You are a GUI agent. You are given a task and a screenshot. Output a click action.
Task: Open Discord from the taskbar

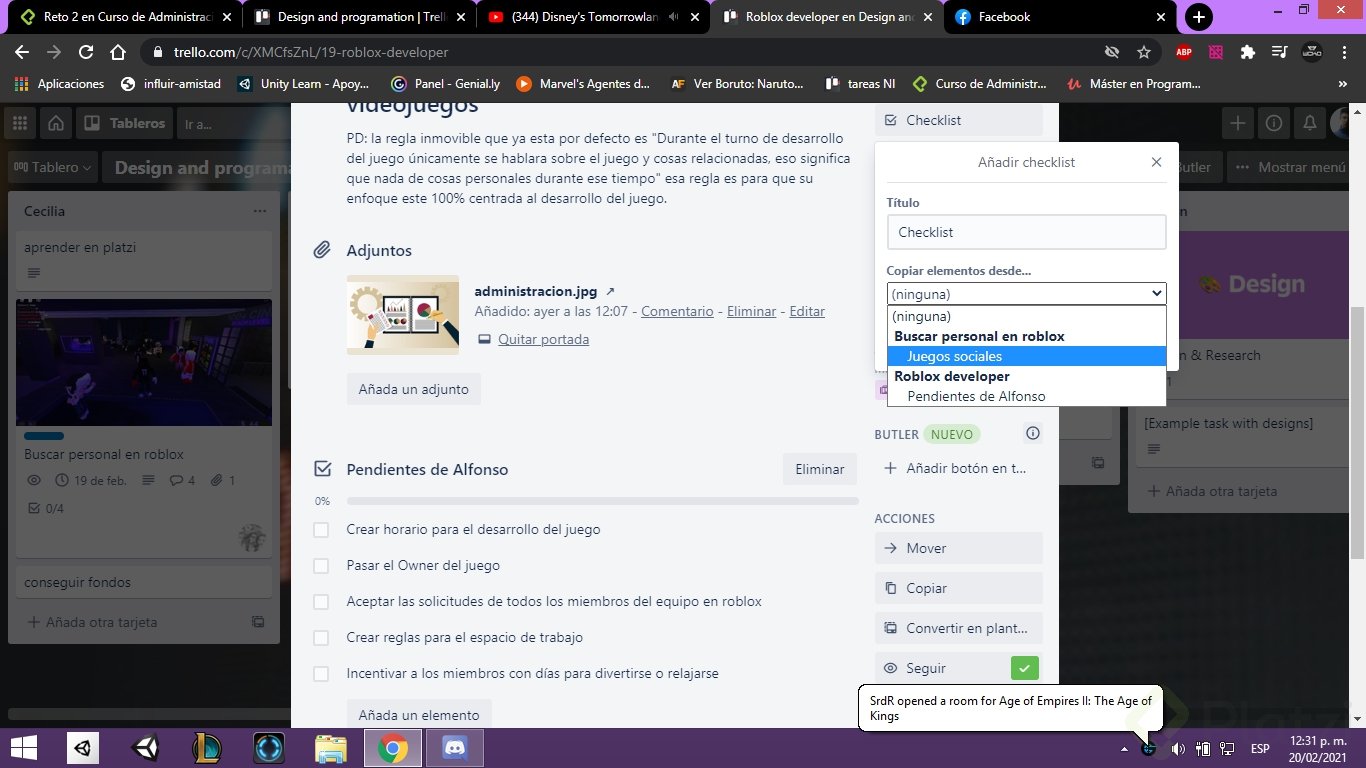click(x=454, y=747)
